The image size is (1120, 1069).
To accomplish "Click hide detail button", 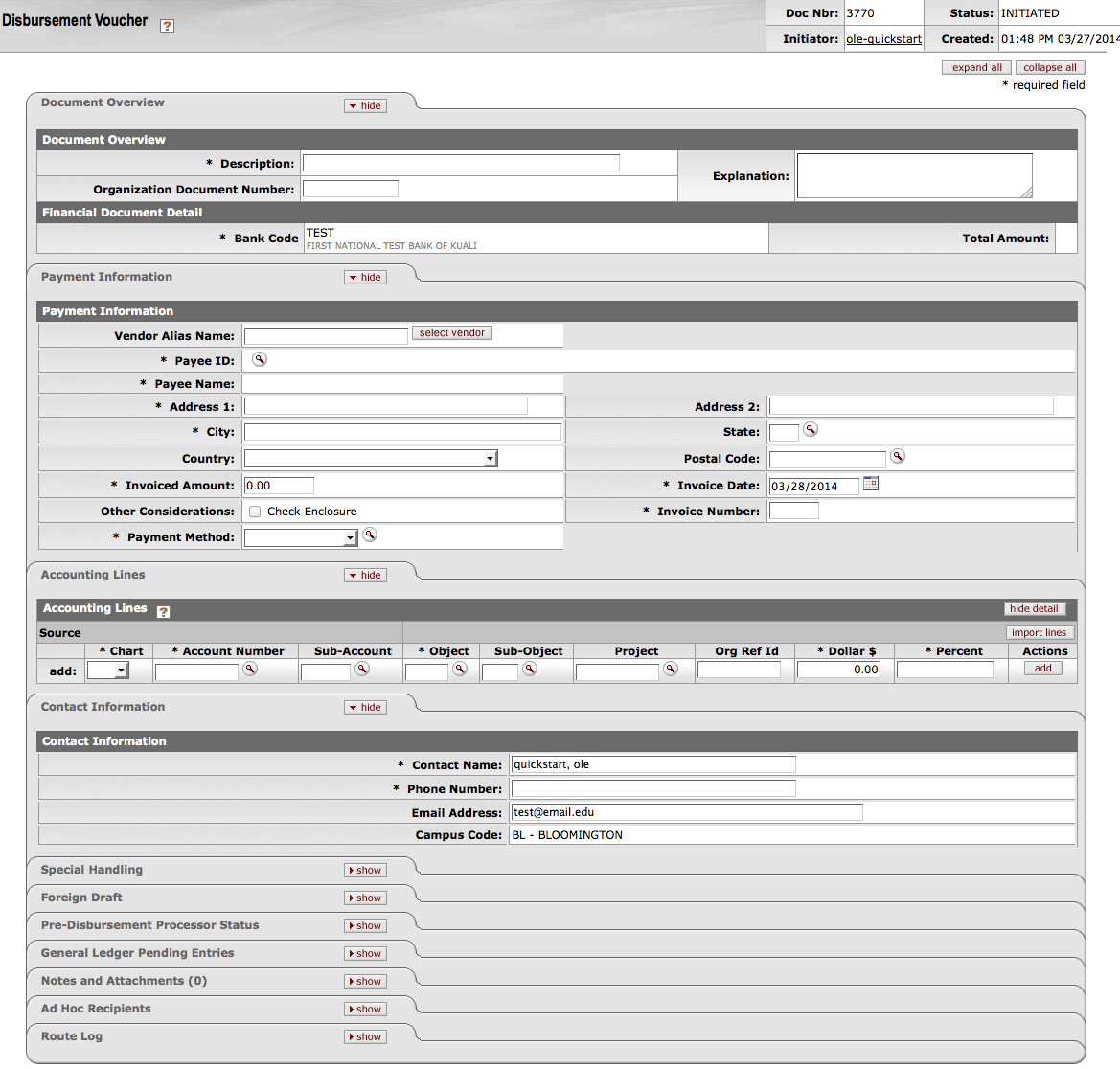I will 1035,608.
